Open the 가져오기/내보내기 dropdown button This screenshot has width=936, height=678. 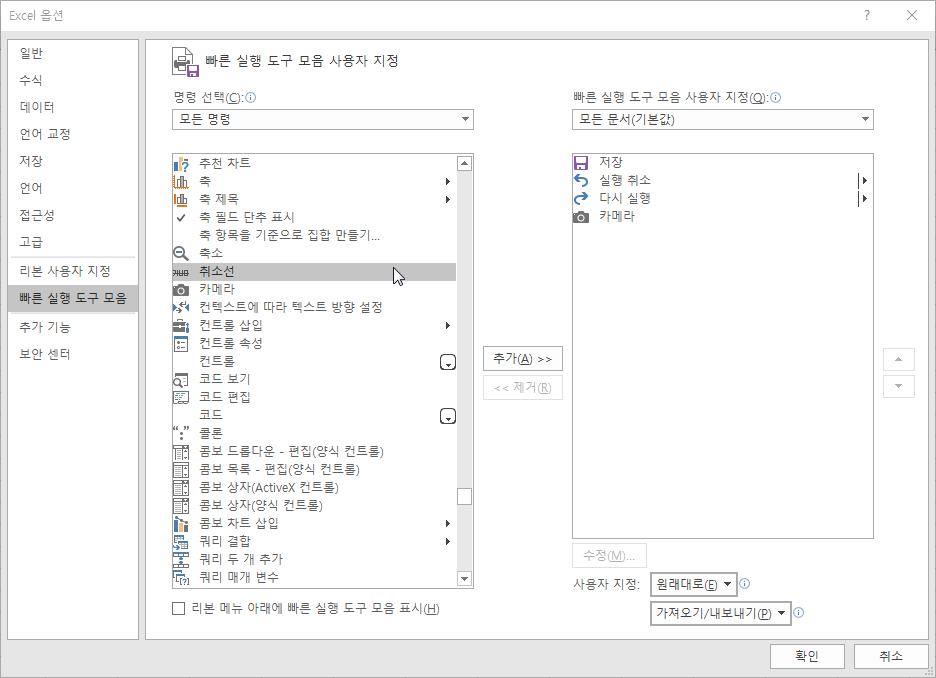721,613
